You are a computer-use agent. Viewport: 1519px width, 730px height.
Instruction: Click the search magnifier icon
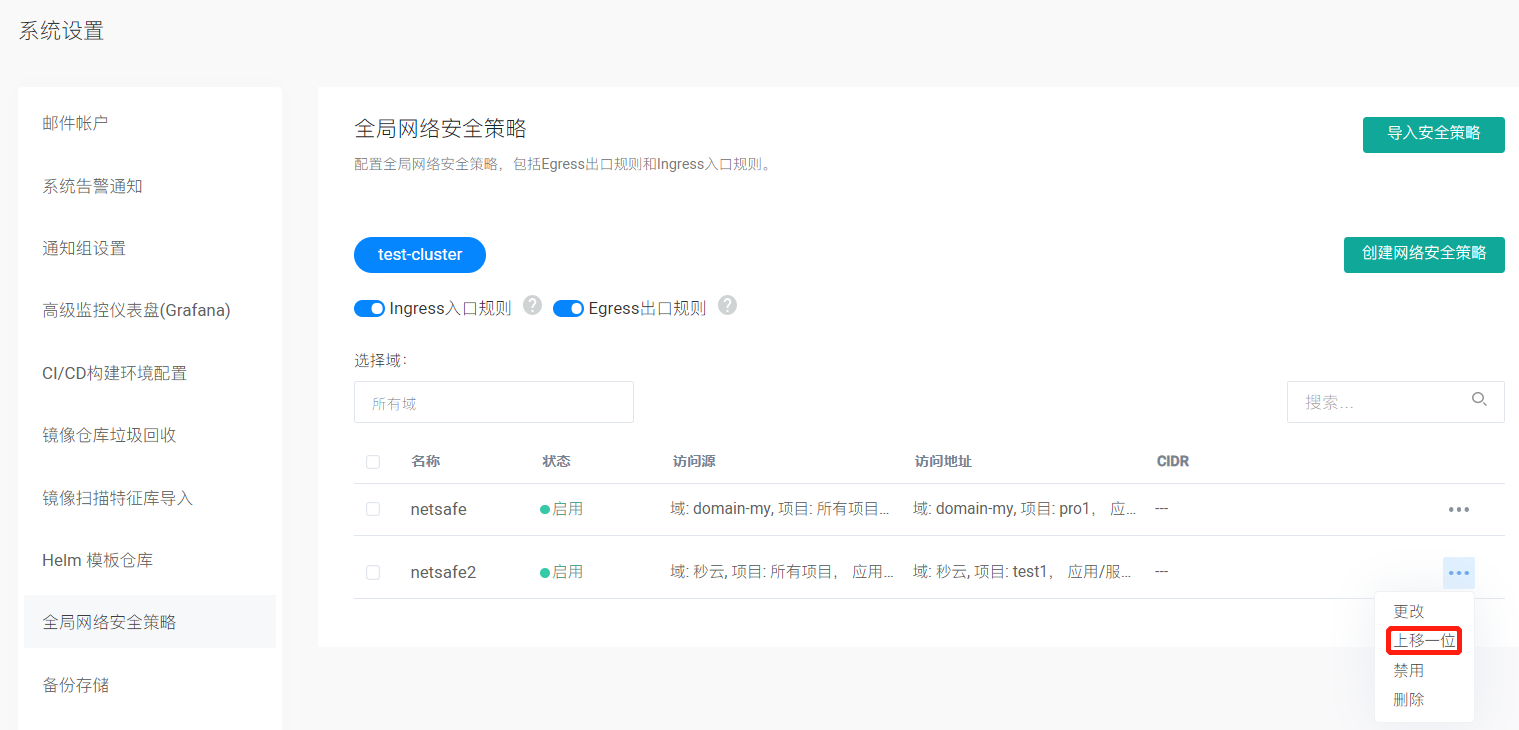pyautogui.click(x=1479, y=400)
